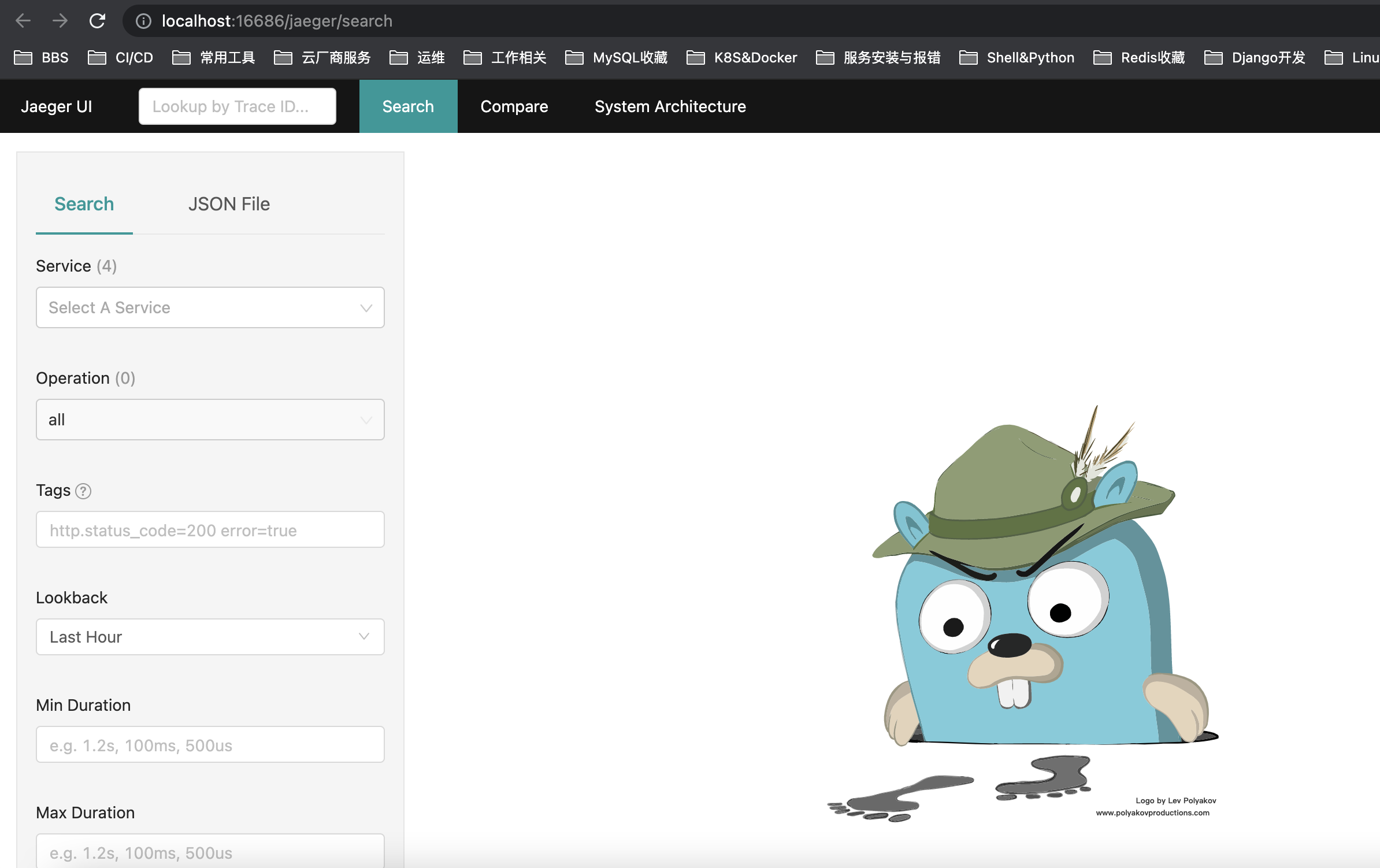
Task: Open the BBS bookmarks folder
Action: [42, 58]
